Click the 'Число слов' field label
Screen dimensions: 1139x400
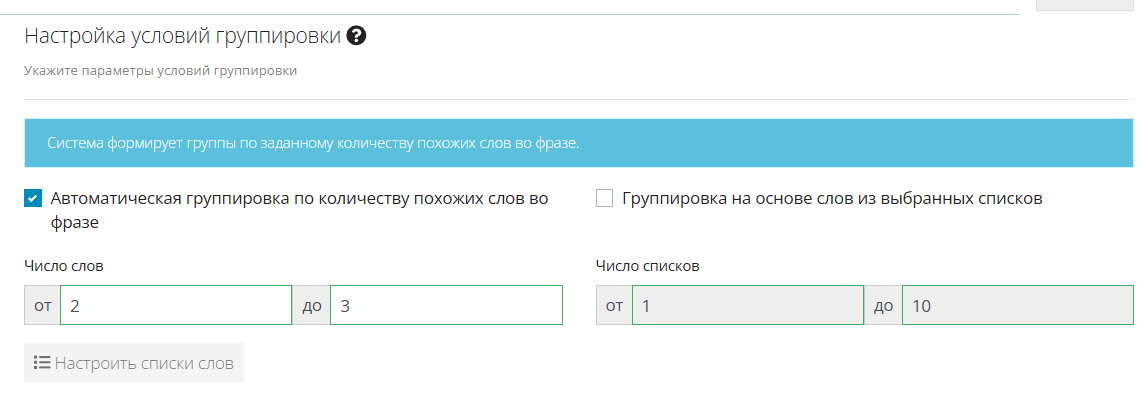tap(63, 266)
